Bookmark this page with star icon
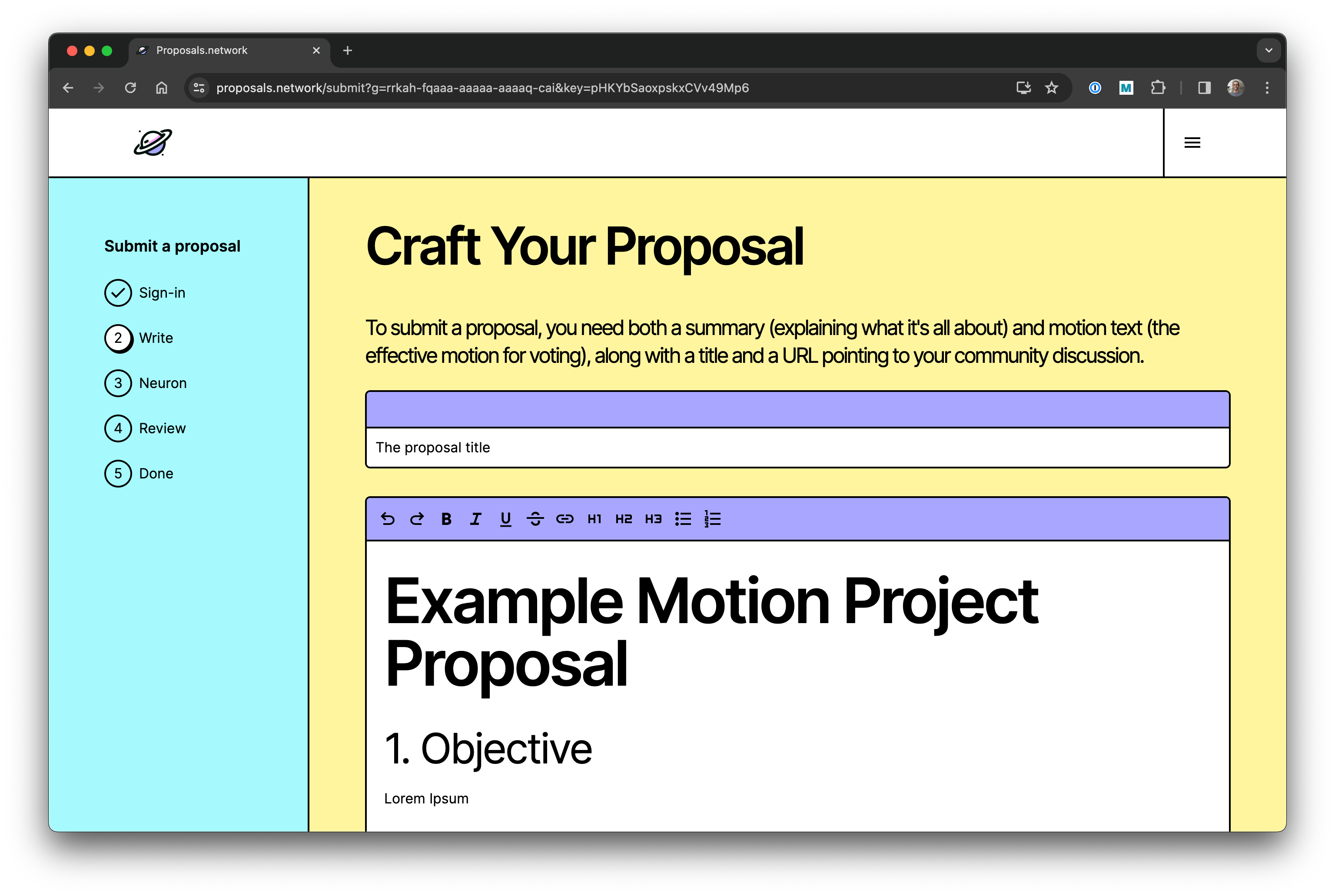This screenshot has width=1335, height=896. [x=1052, y=88]
